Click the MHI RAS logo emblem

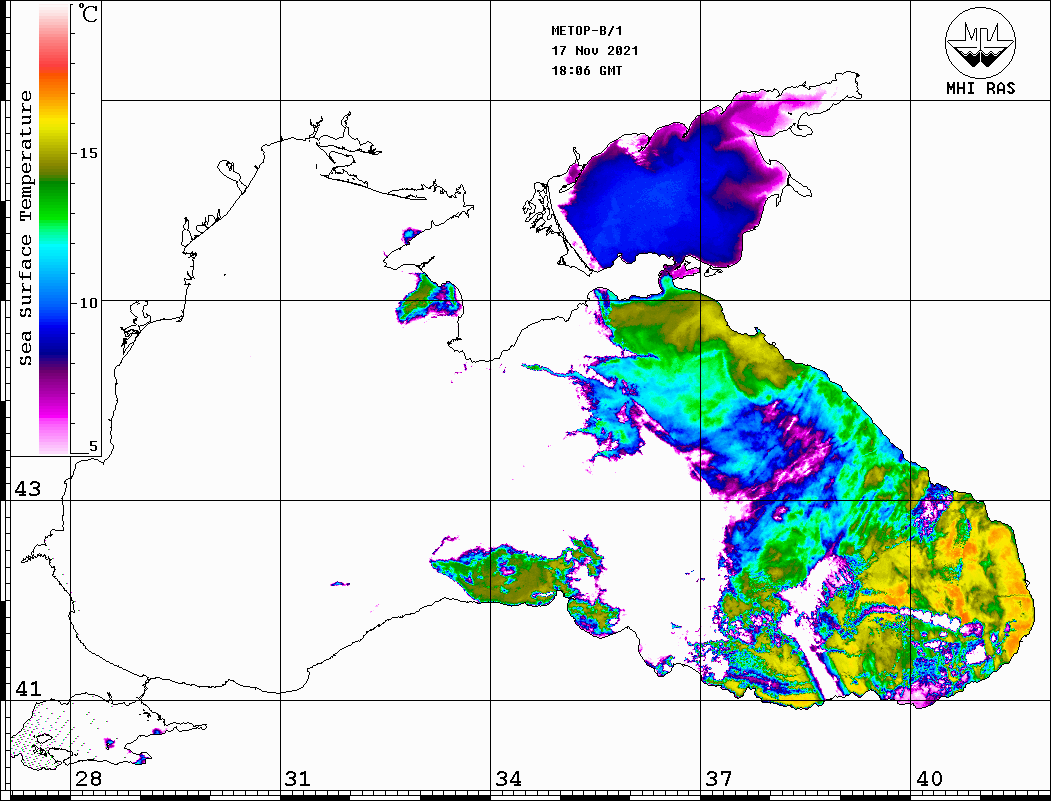tap(981, 42)
